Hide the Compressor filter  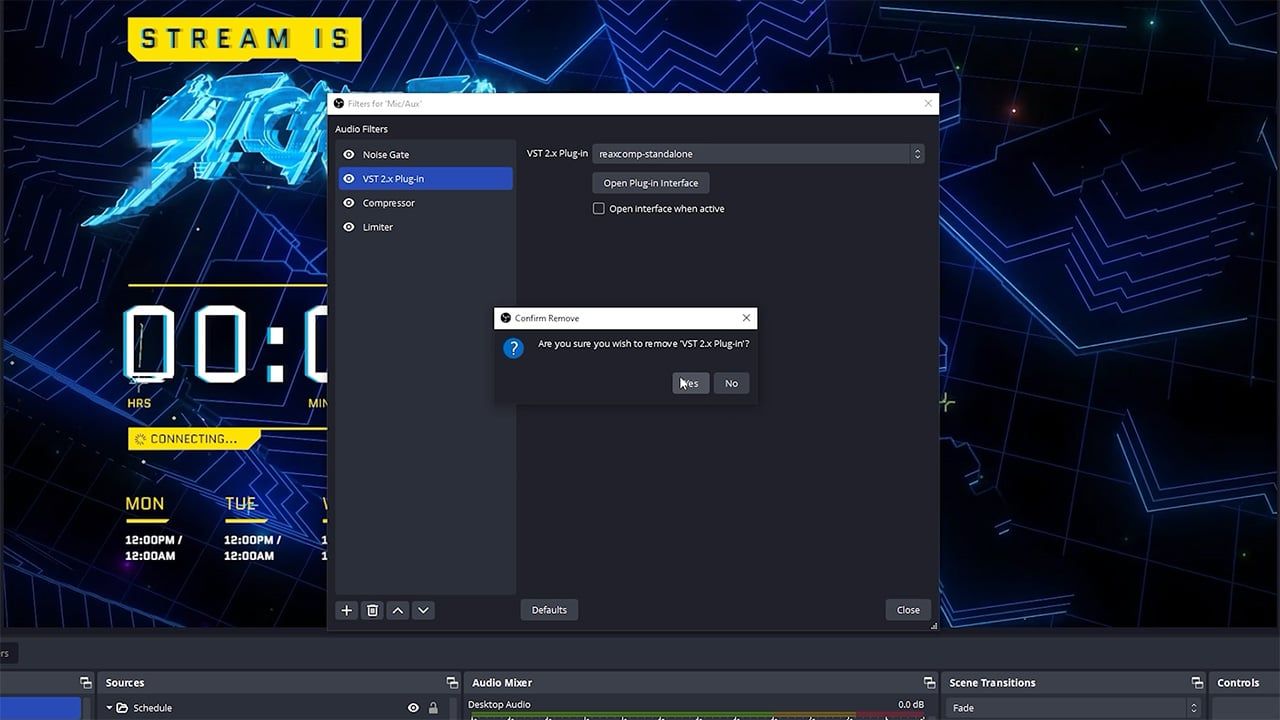pyautogui.click(x=349, y=203)
